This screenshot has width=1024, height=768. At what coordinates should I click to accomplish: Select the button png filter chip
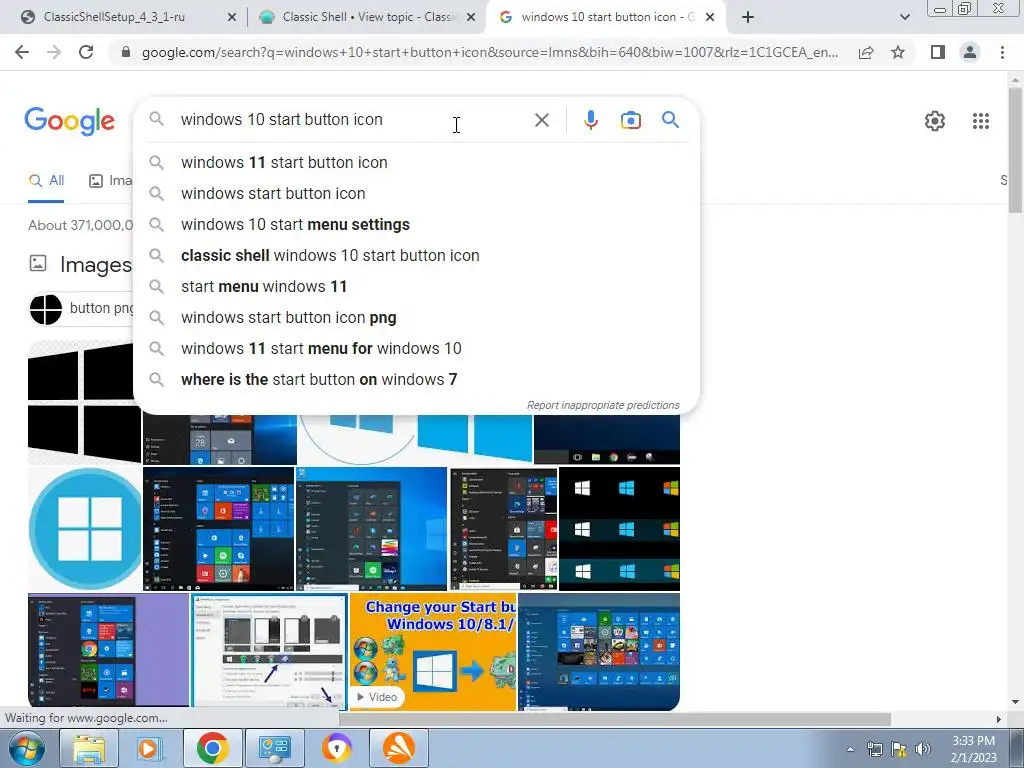tap(81, 309)
